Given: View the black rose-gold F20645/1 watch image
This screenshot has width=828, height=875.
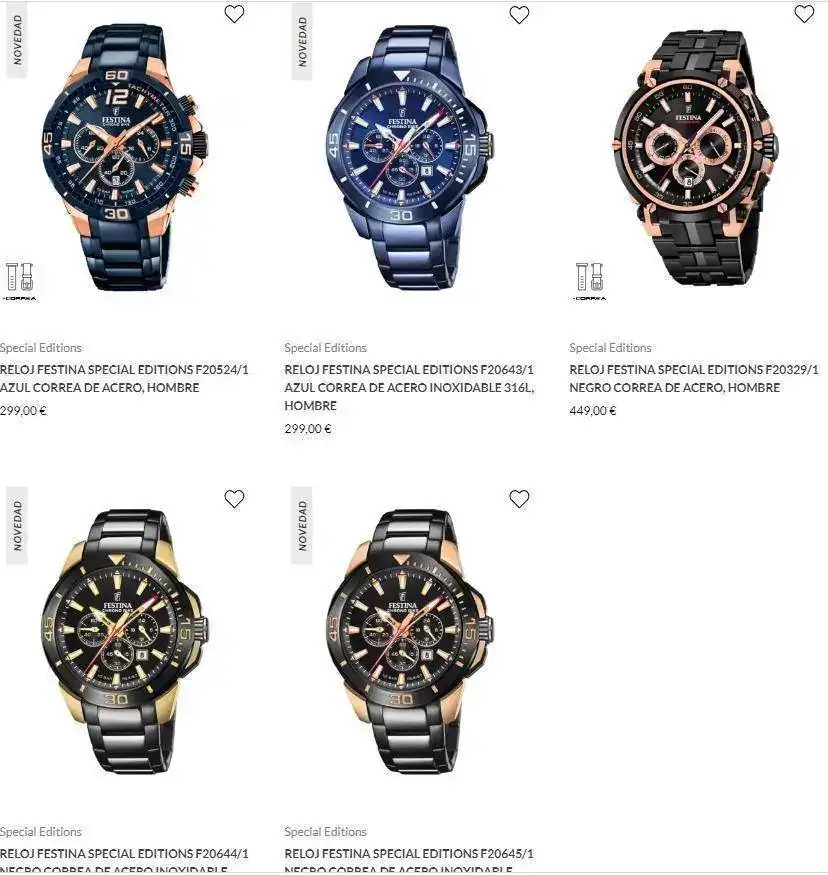Looking at the screenshot, I should (410, 641).
